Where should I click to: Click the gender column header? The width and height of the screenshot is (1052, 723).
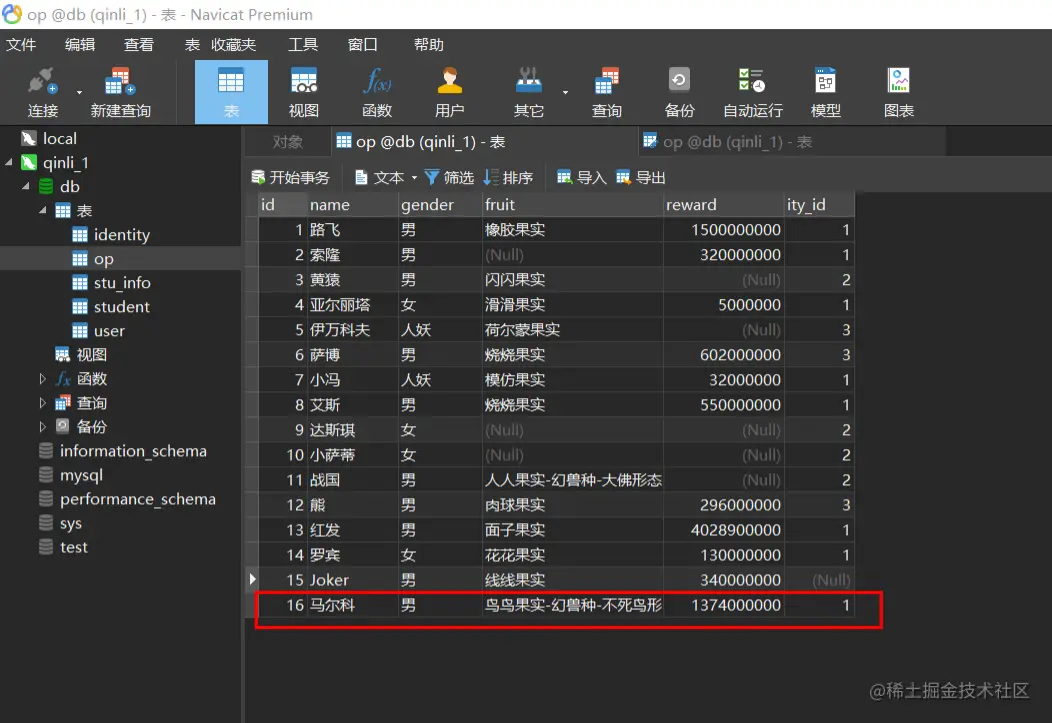tap(440, 205)
